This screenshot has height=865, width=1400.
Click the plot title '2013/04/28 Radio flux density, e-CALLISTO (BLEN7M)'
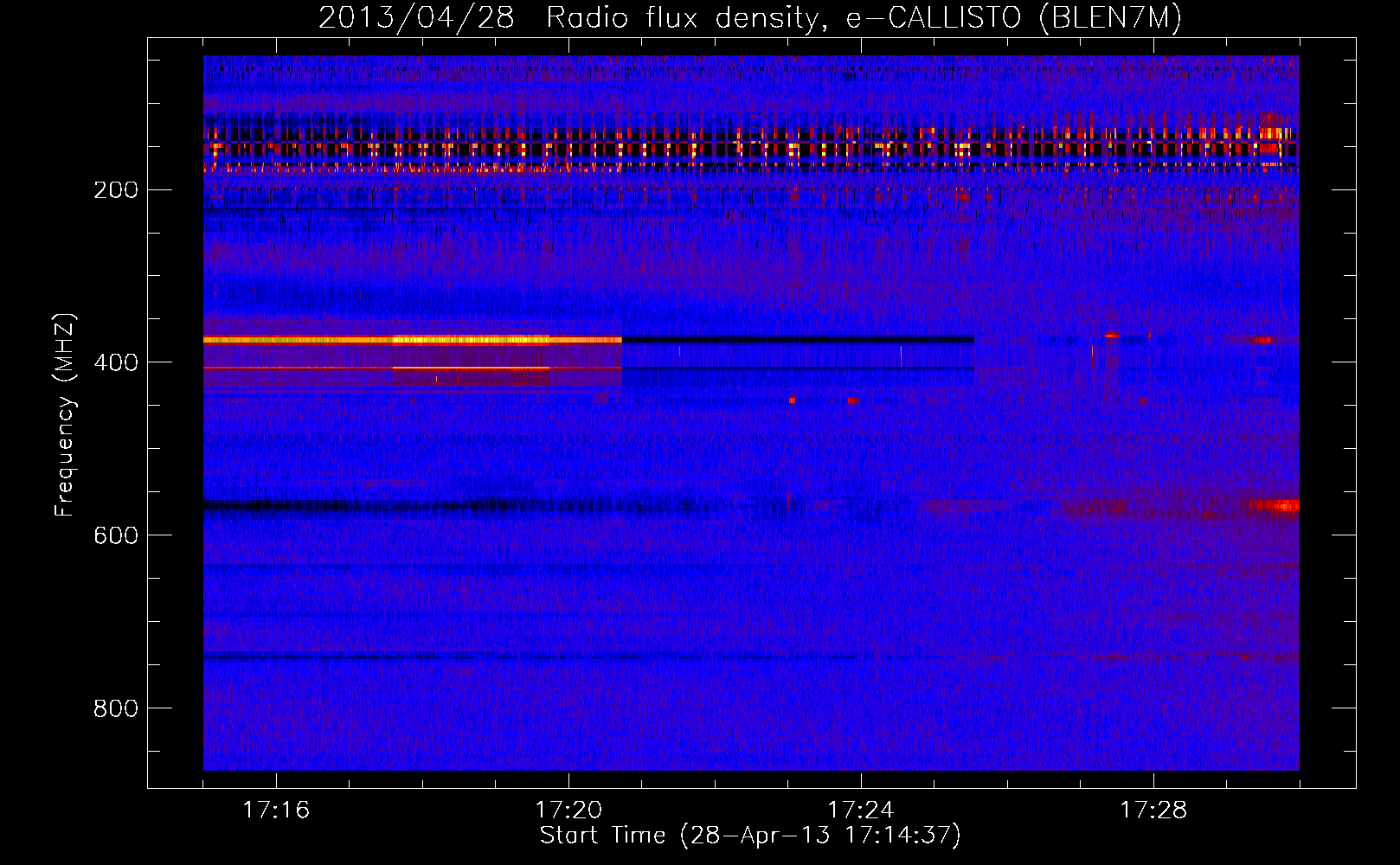[750, 18]
